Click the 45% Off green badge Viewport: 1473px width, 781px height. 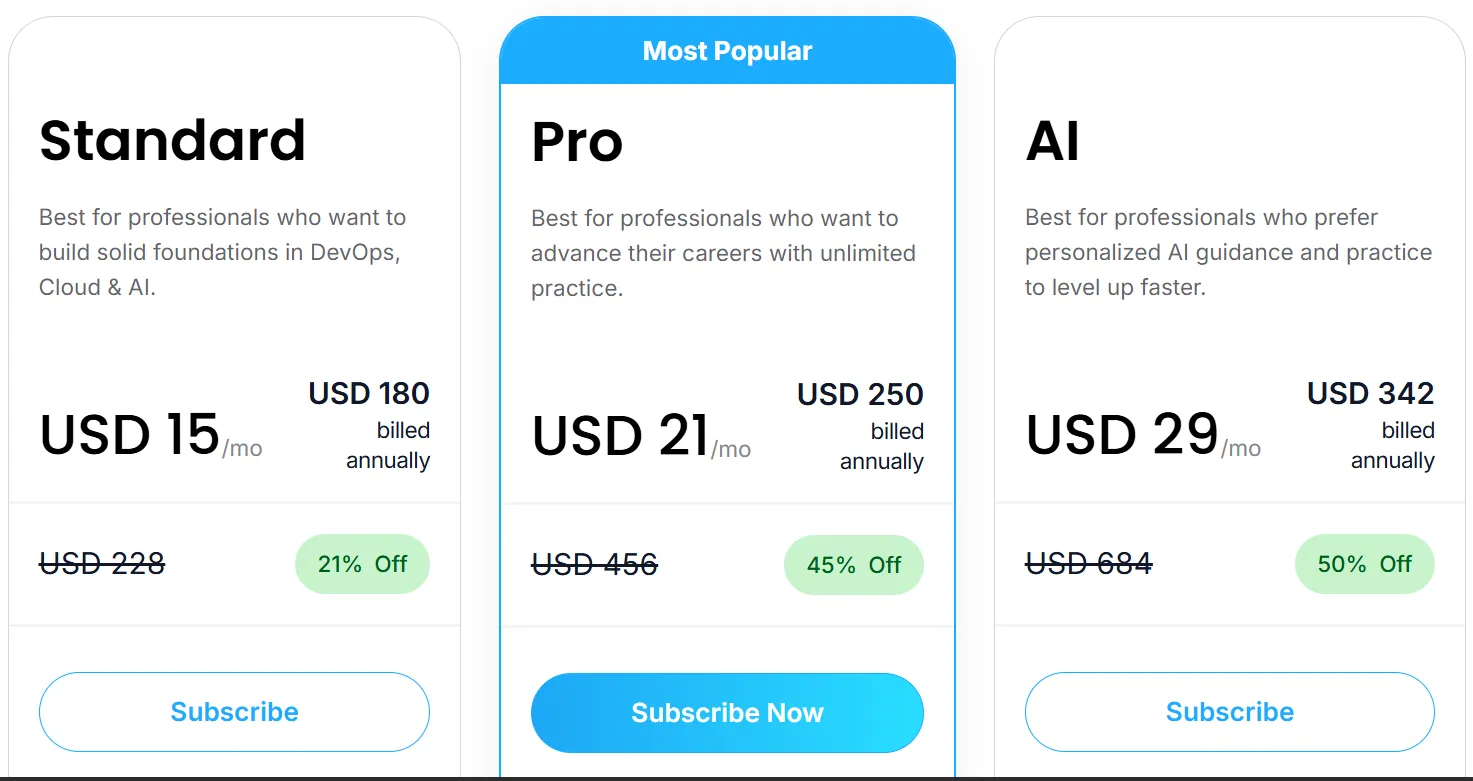point(853,565)
